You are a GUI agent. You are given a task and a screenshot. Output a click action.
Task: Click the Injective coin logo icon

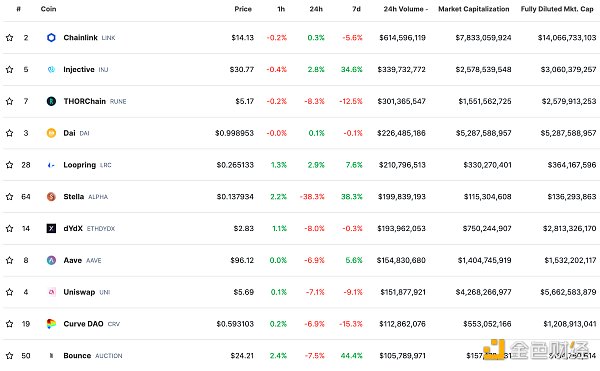(x=51, y=69)
